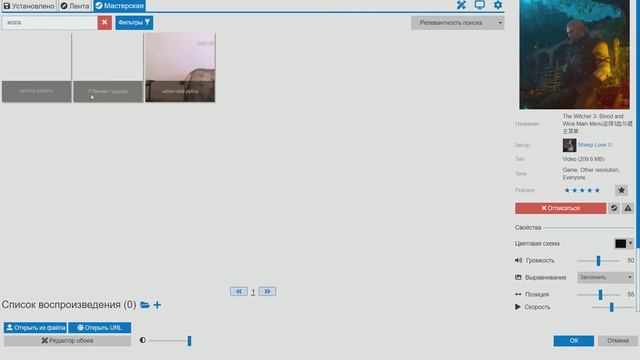Open the wallpaper editor tools icon
The height and width of the screenshot is (360, 640).
pyautogui.click(x=461, y=5)
